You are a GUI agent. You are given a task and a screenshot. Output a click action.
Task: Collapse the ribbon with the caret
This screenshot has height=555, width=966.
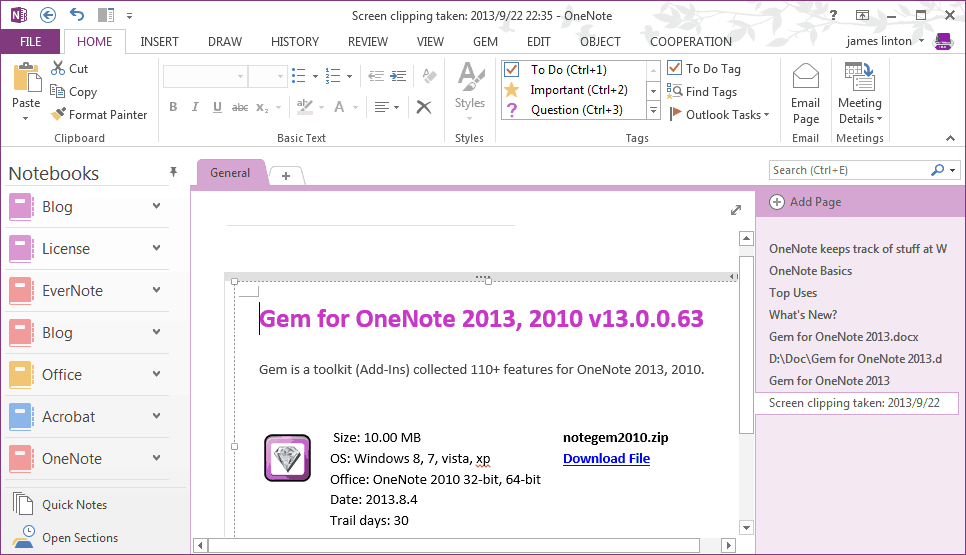point(951,139)
